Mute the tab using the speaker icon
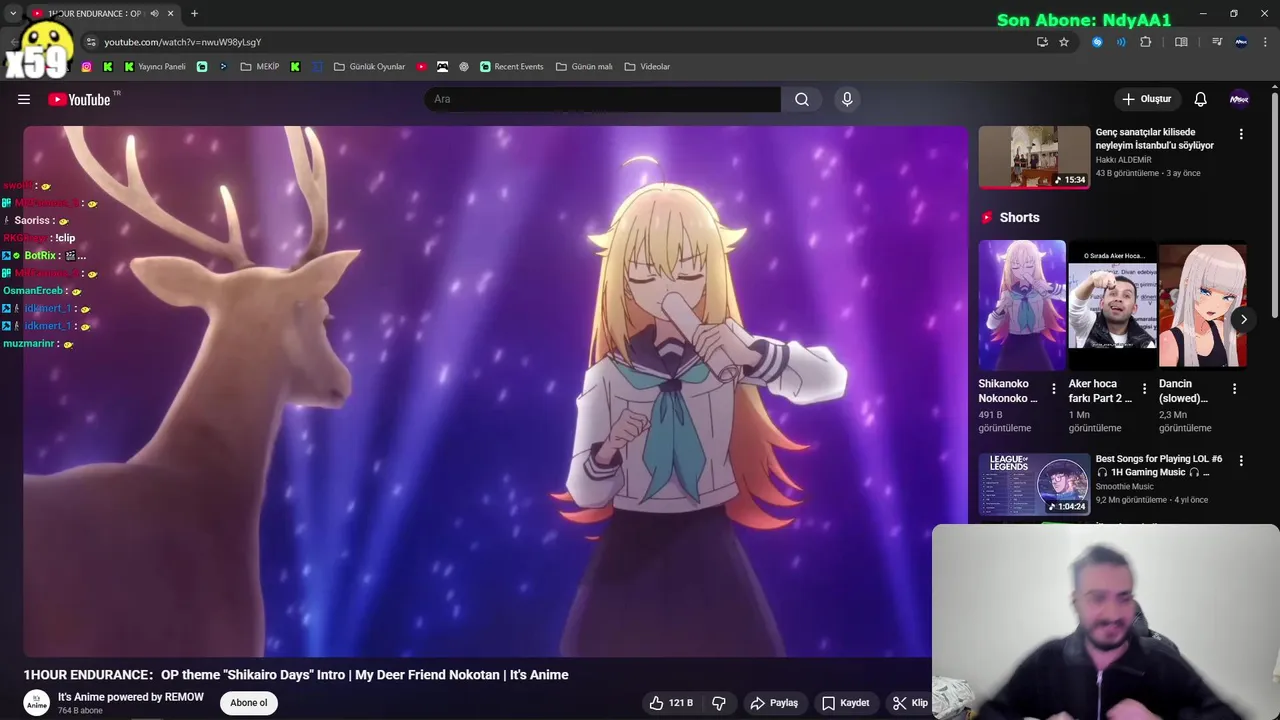This screenshot has width=1280, height=720. pyautogui.click(x=154, y=13)
